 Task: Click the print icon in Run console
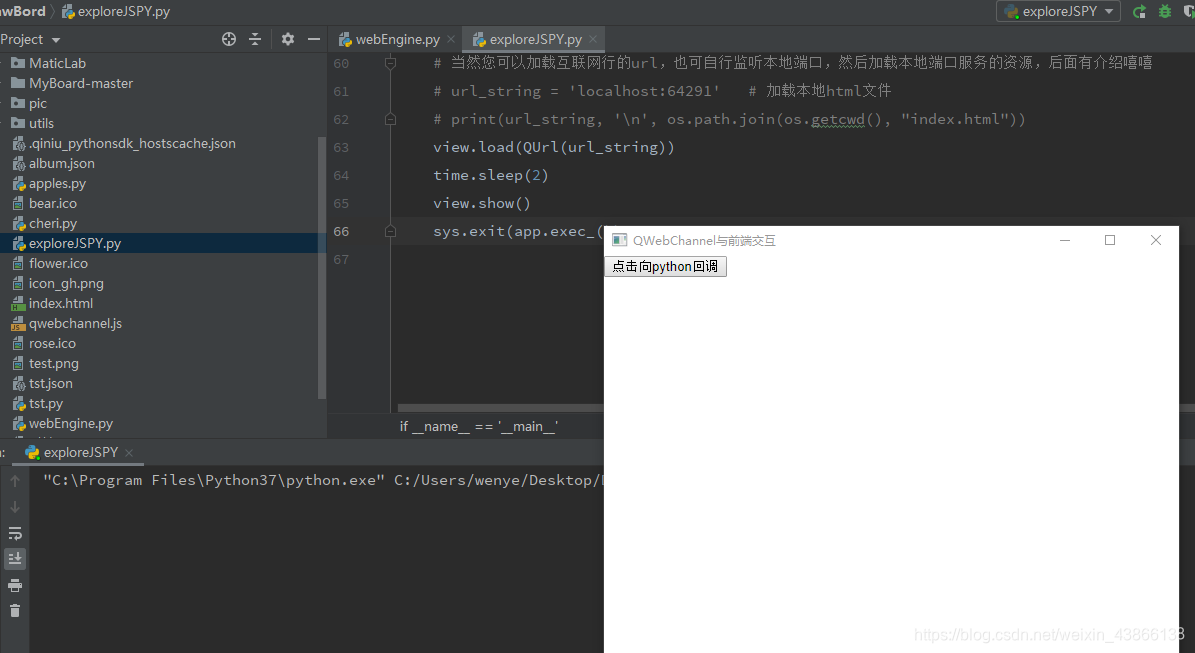pos(14,585)
